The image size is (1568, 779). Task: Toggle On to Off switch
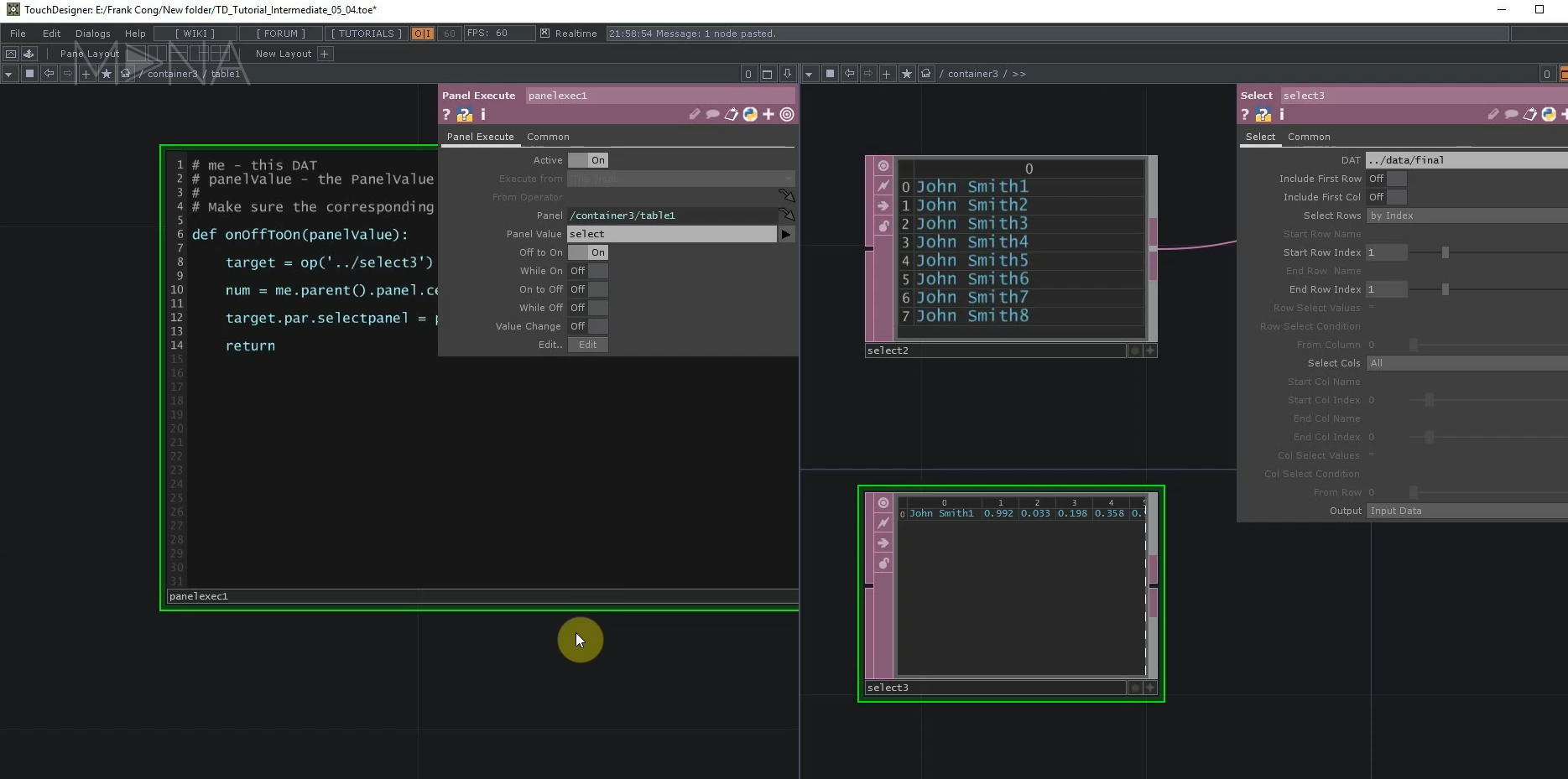click(588, 289)
